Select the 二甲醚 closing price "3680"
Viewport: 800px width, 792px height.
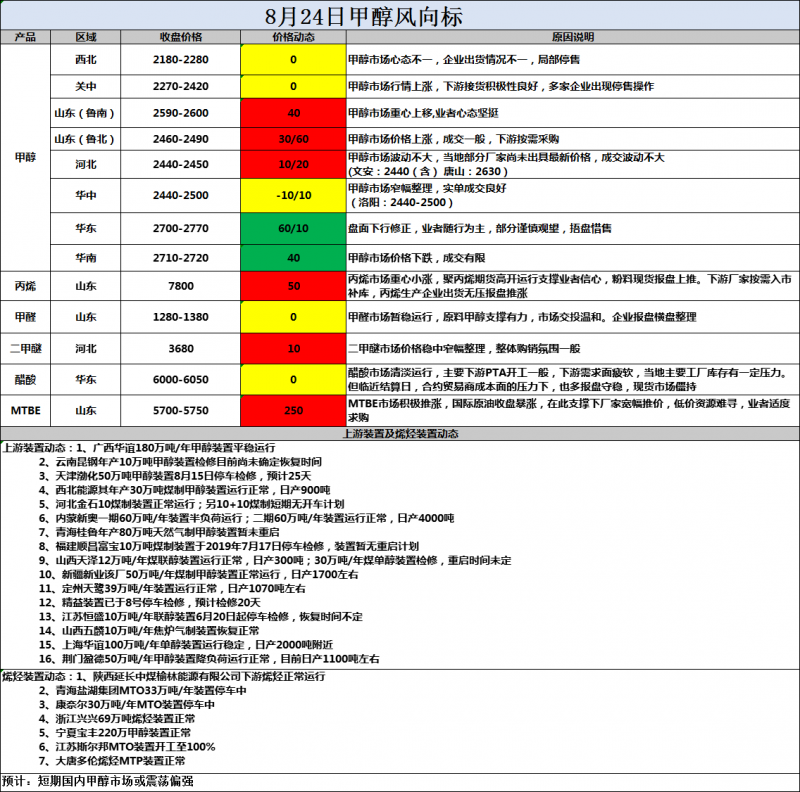tap(181, 349)
